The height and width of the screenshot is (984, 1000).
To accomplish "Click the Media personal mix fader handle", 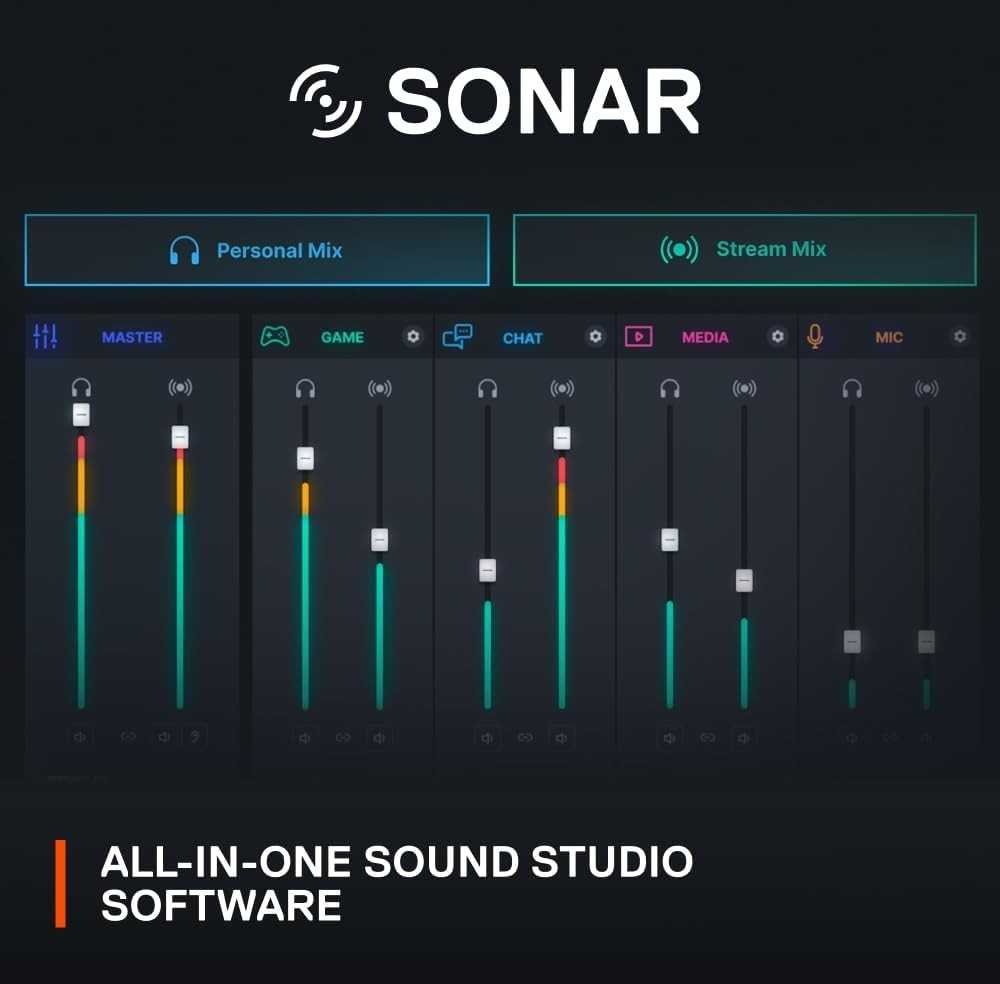I will pos(670,540).
